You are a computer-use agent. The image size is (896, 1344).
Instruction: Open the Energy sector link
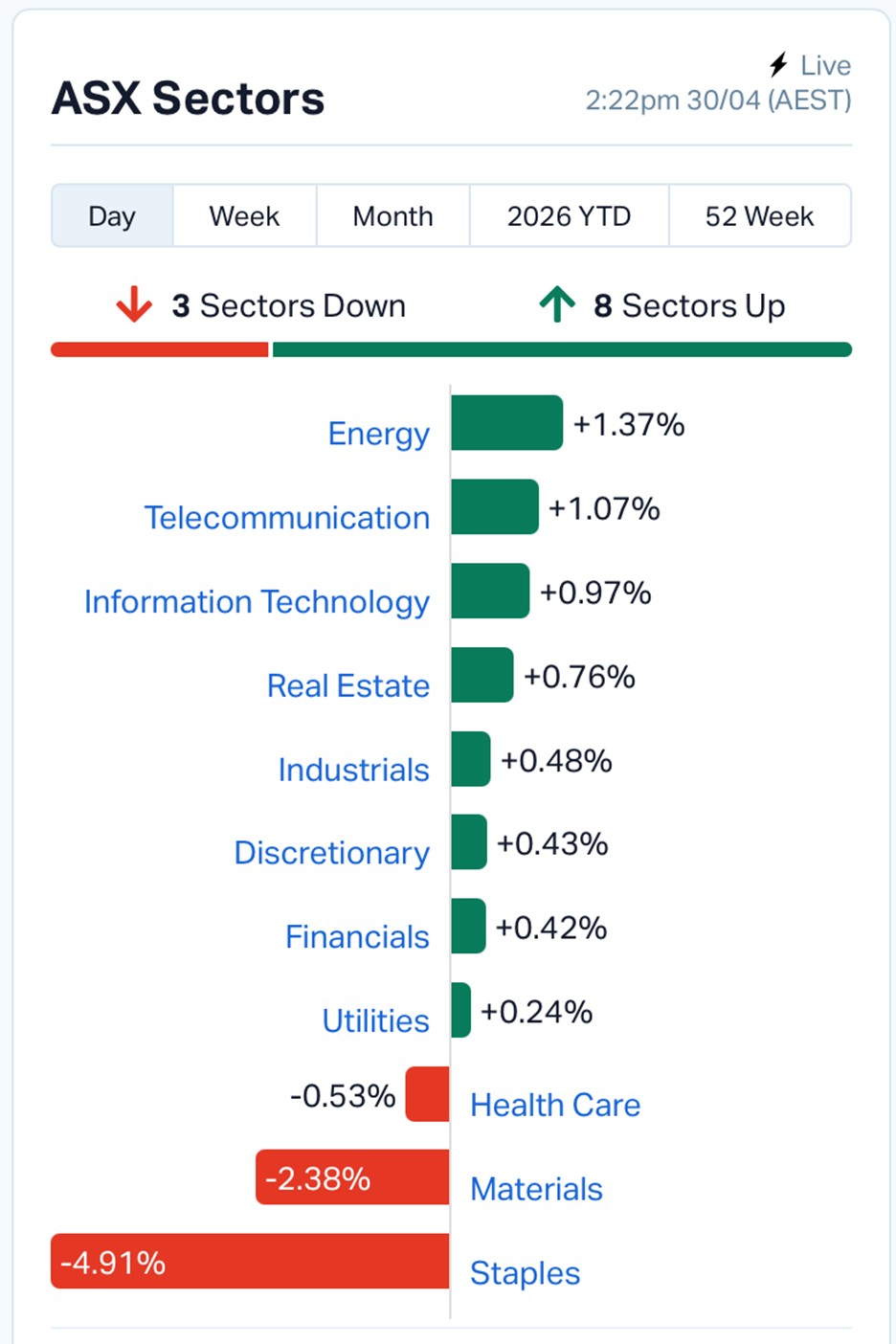379,434
